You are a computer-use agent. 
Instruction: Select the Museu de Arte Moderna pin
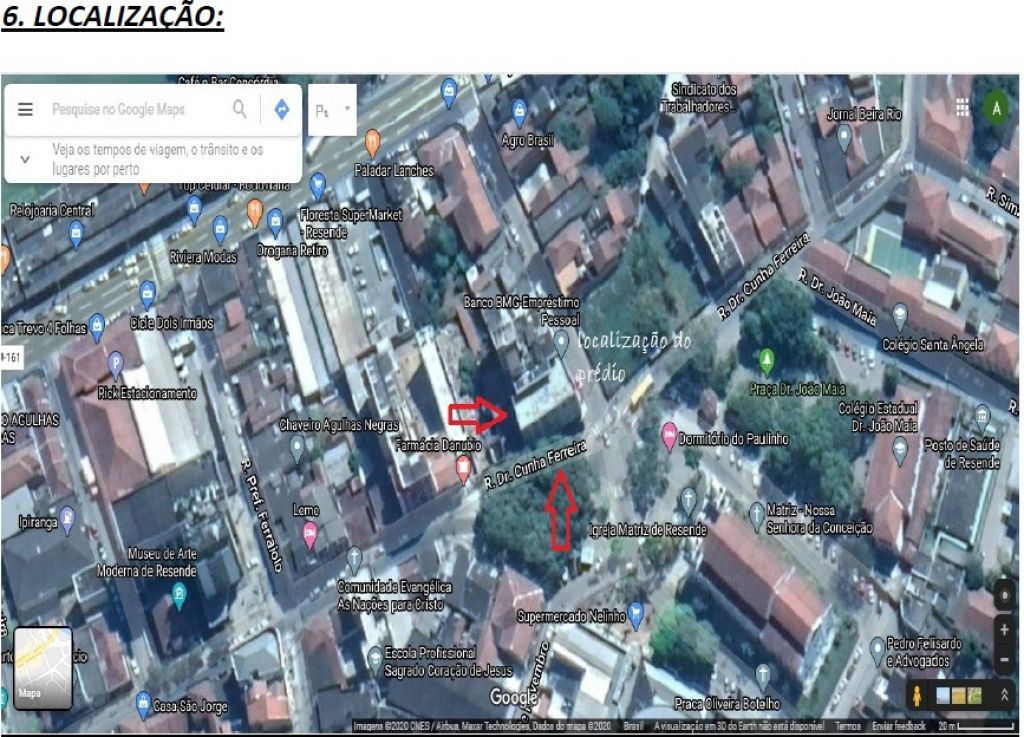point(178,597)
